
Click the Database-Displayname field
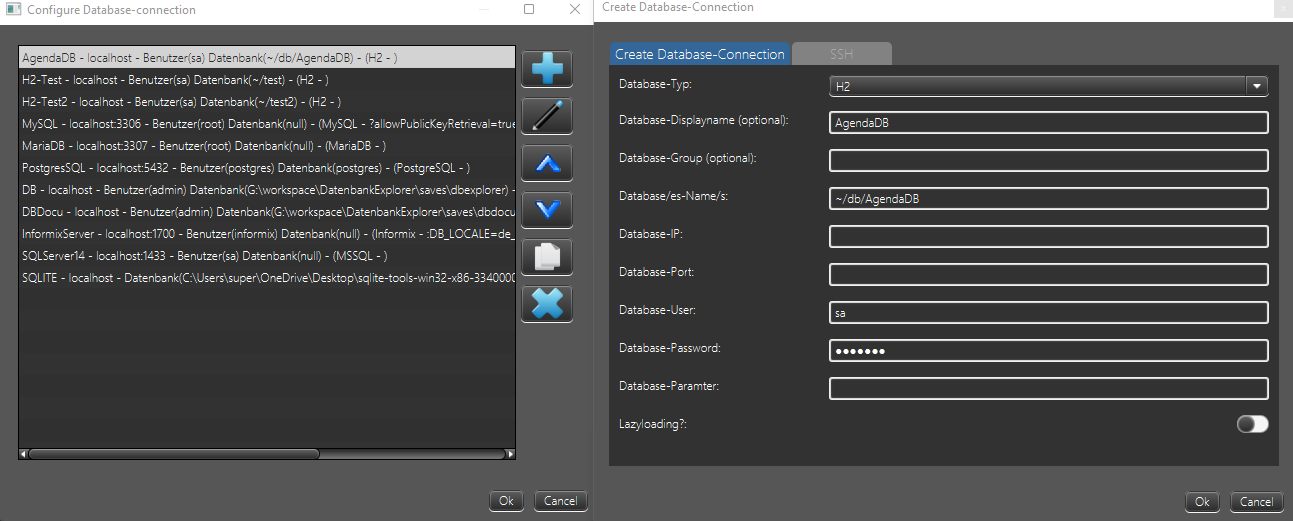coord(1049,123)
